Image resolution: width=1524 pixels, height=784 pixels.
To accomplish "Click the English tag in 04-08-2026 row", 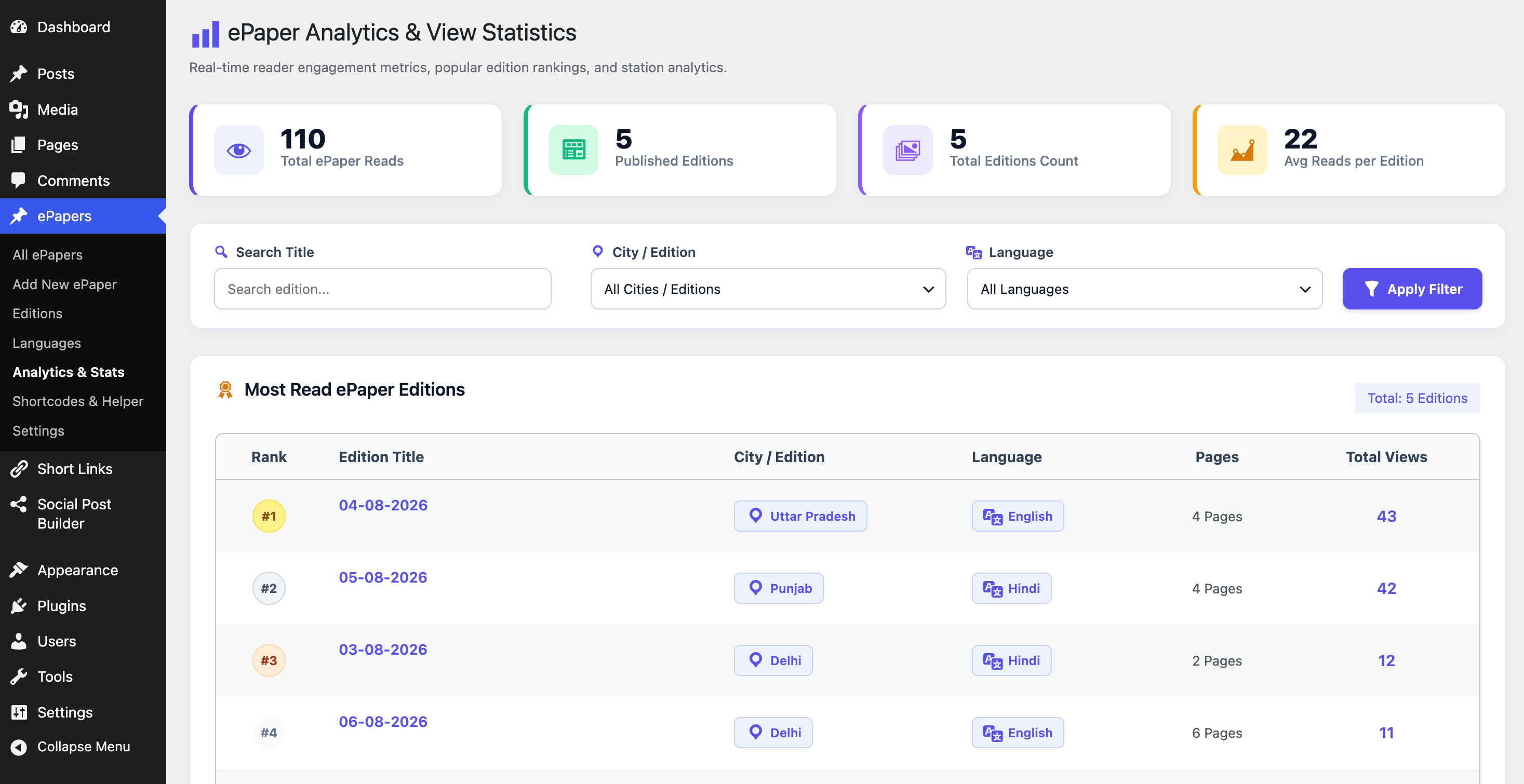I will [x=1018, y=516].
